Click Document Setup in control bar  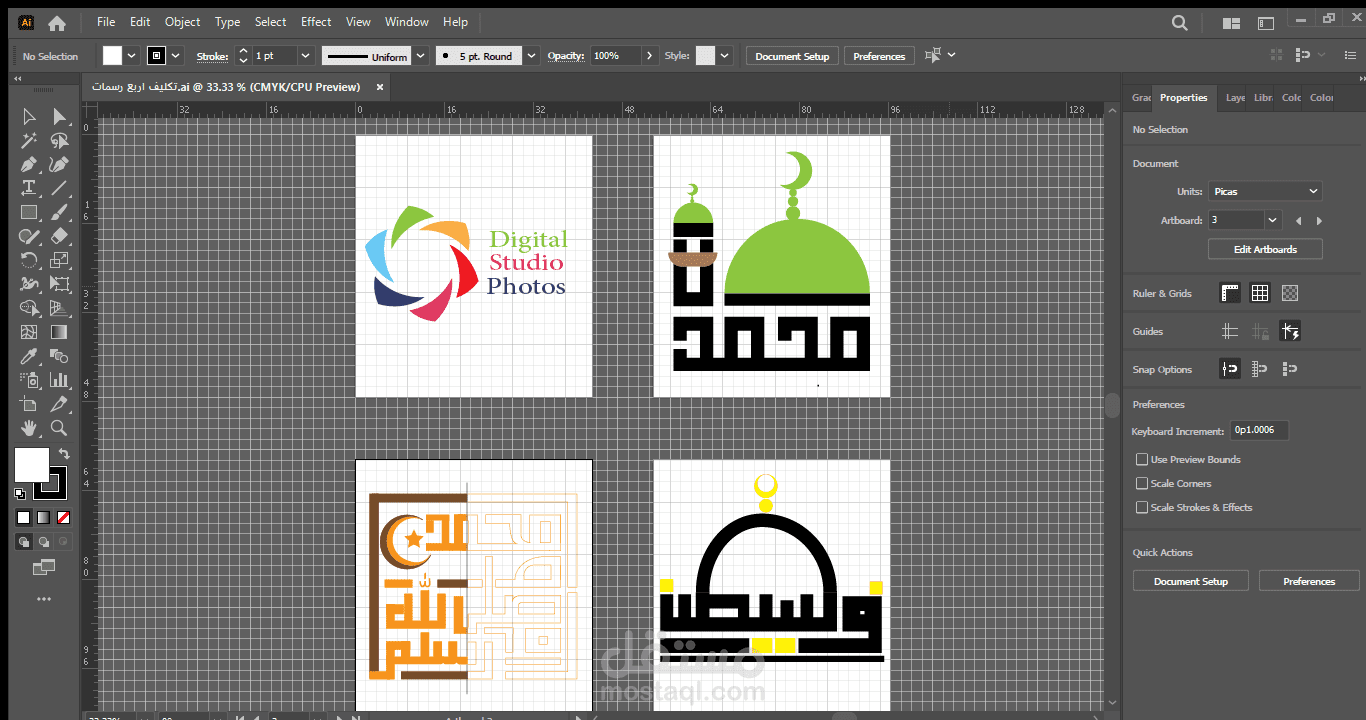792,56
